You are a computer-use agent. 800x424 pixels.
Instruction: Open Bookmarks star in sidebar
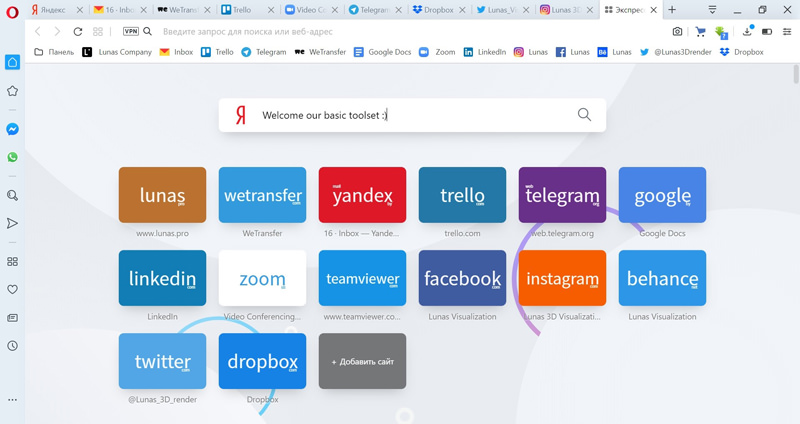tap(12, 91)
